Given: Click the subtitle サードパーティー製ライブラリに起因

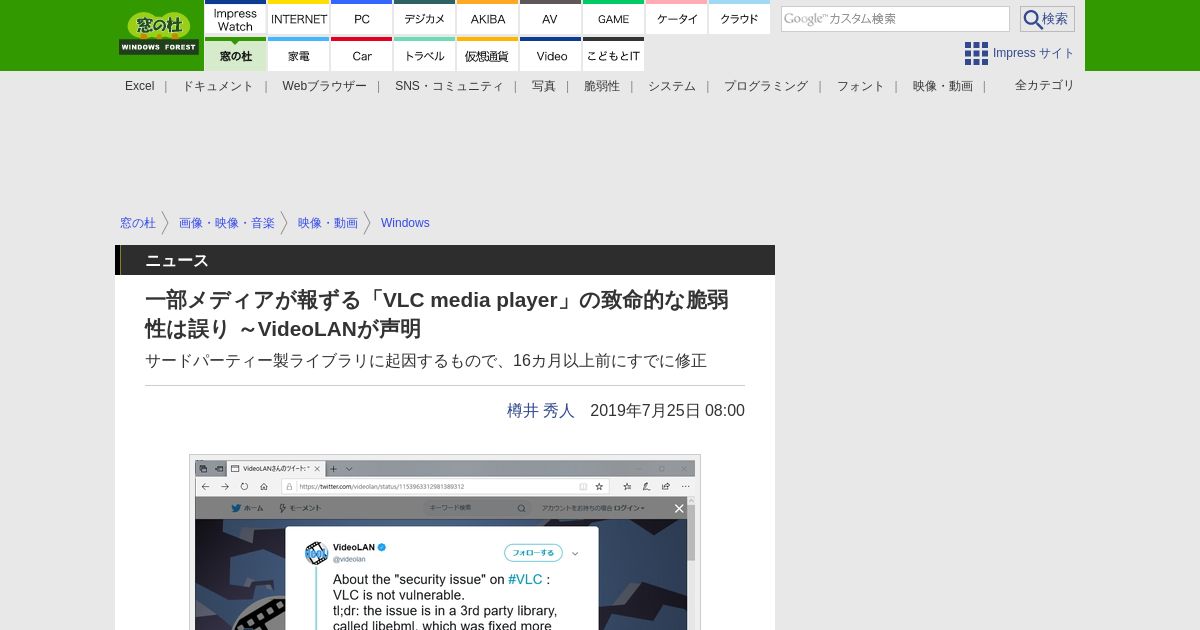Looking at the screenshot, I should click(x=426, y=361).
